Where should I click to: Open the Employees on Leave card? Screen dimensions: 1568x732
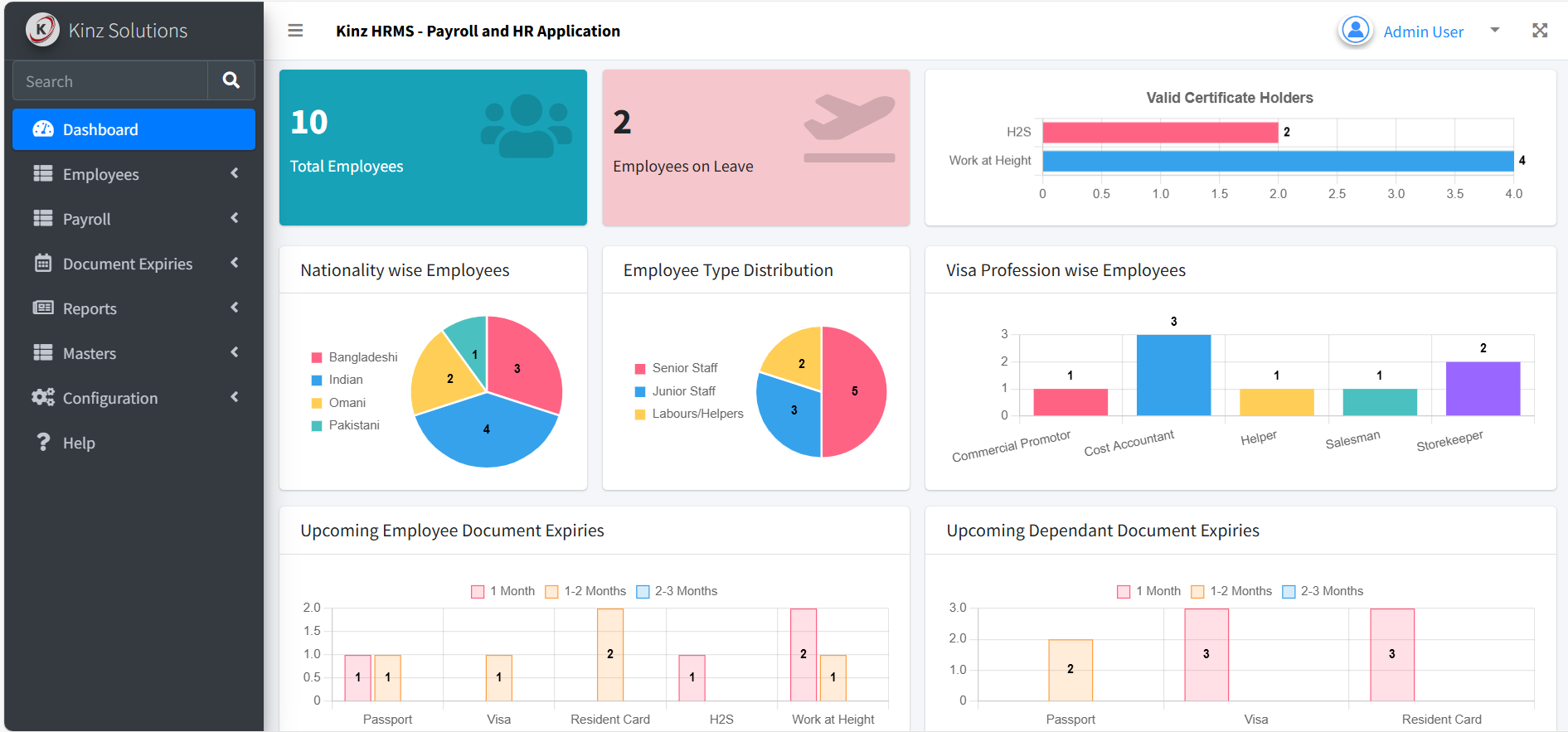click(756, 148)
